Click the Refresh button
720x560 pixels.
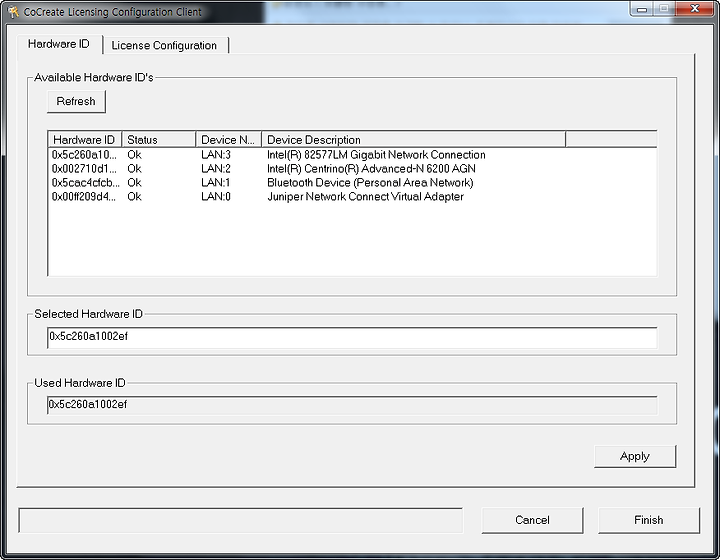[76, 101]
